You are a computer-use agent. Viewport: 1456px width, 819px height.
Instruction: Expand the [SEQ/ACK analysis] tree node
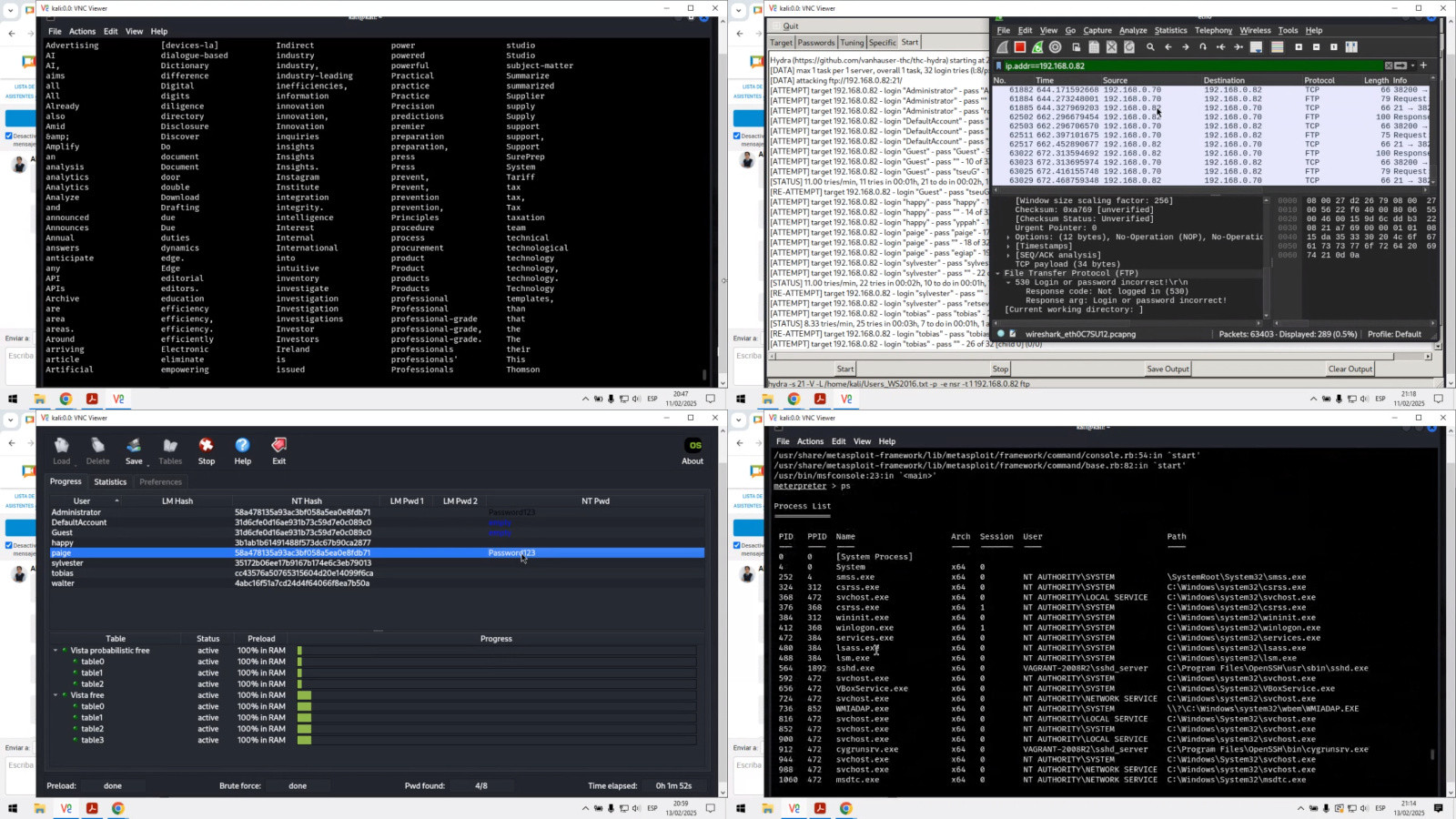(1008, 255)
